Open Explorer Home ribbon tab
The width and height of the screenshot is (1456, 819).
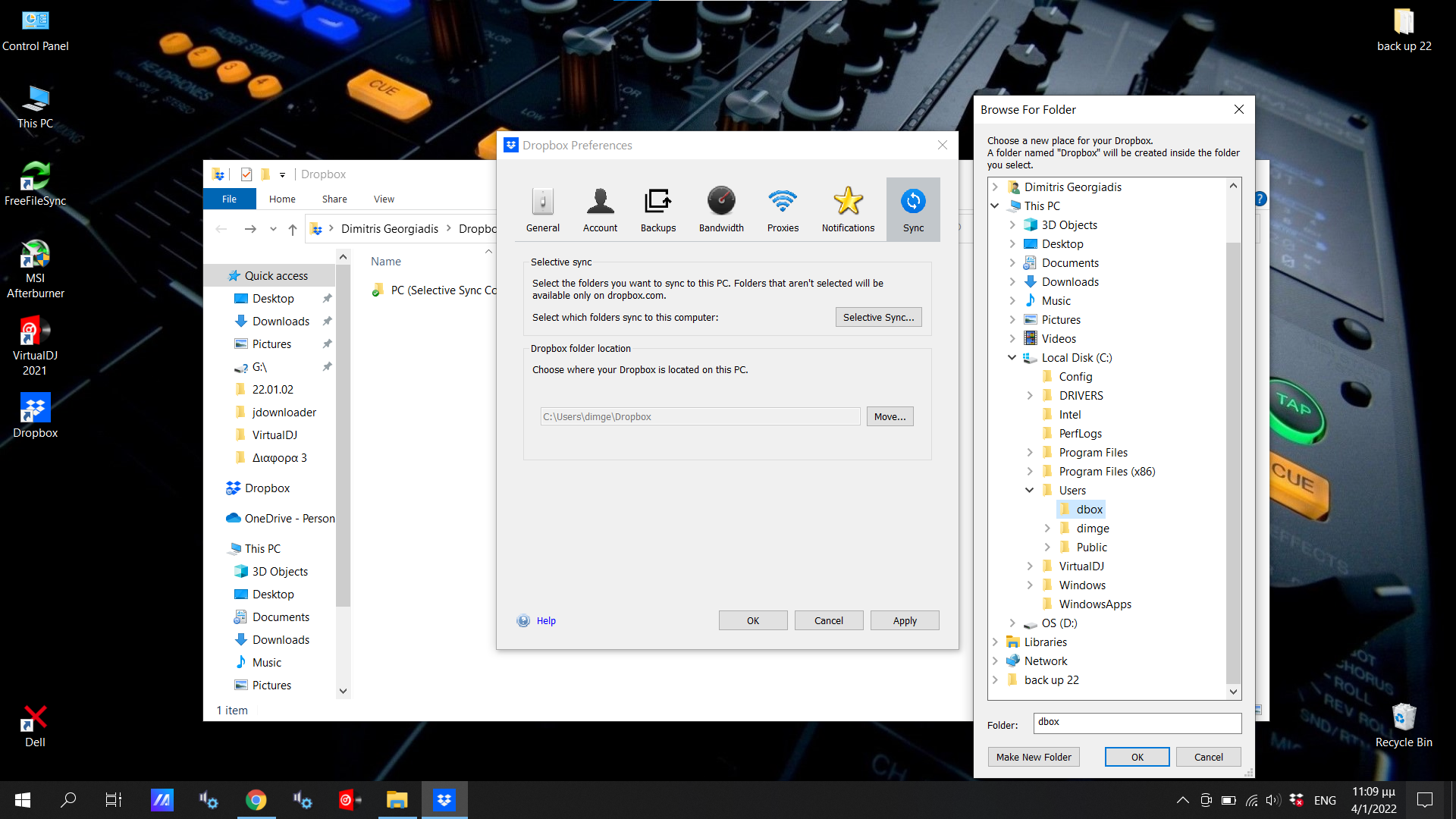[282, 199]
